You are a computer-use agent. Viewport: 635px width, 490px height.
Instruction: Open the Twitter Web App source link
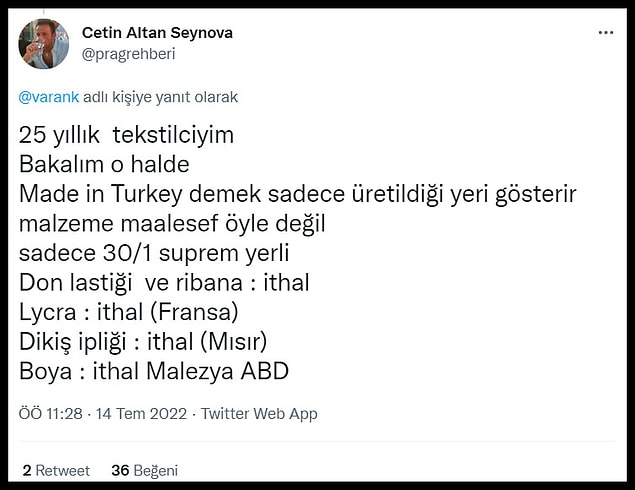(x=259, y=413)
